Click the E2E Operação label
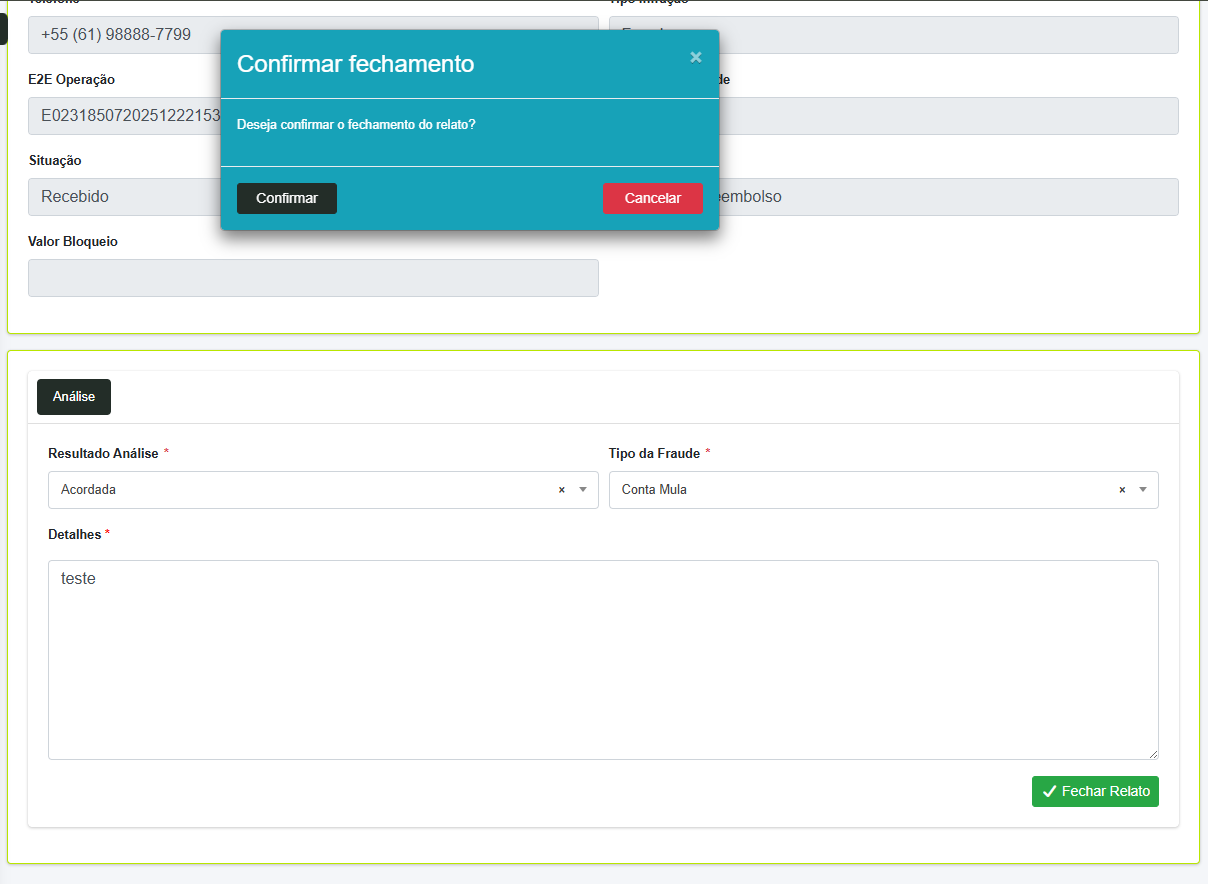 click(71, 79)
